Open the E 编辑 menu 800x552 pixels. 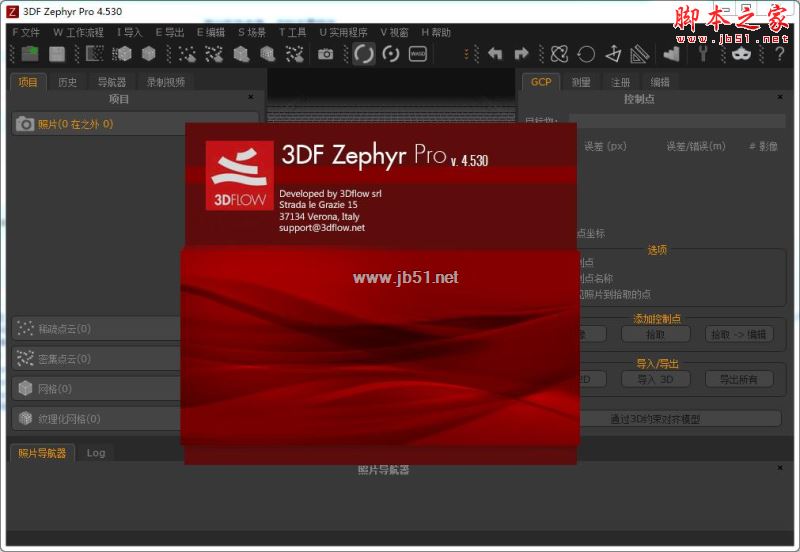tap(211, 32)
